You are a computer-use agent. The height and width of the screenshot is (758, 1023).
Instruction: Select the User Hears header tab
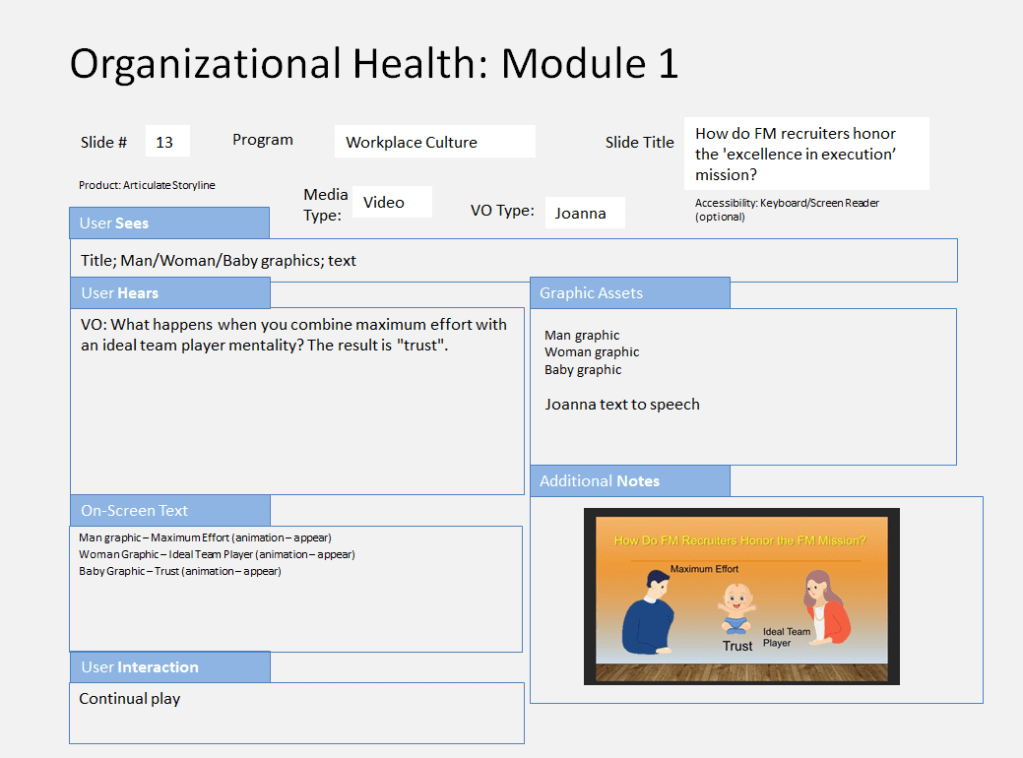[x=169, y=293]
